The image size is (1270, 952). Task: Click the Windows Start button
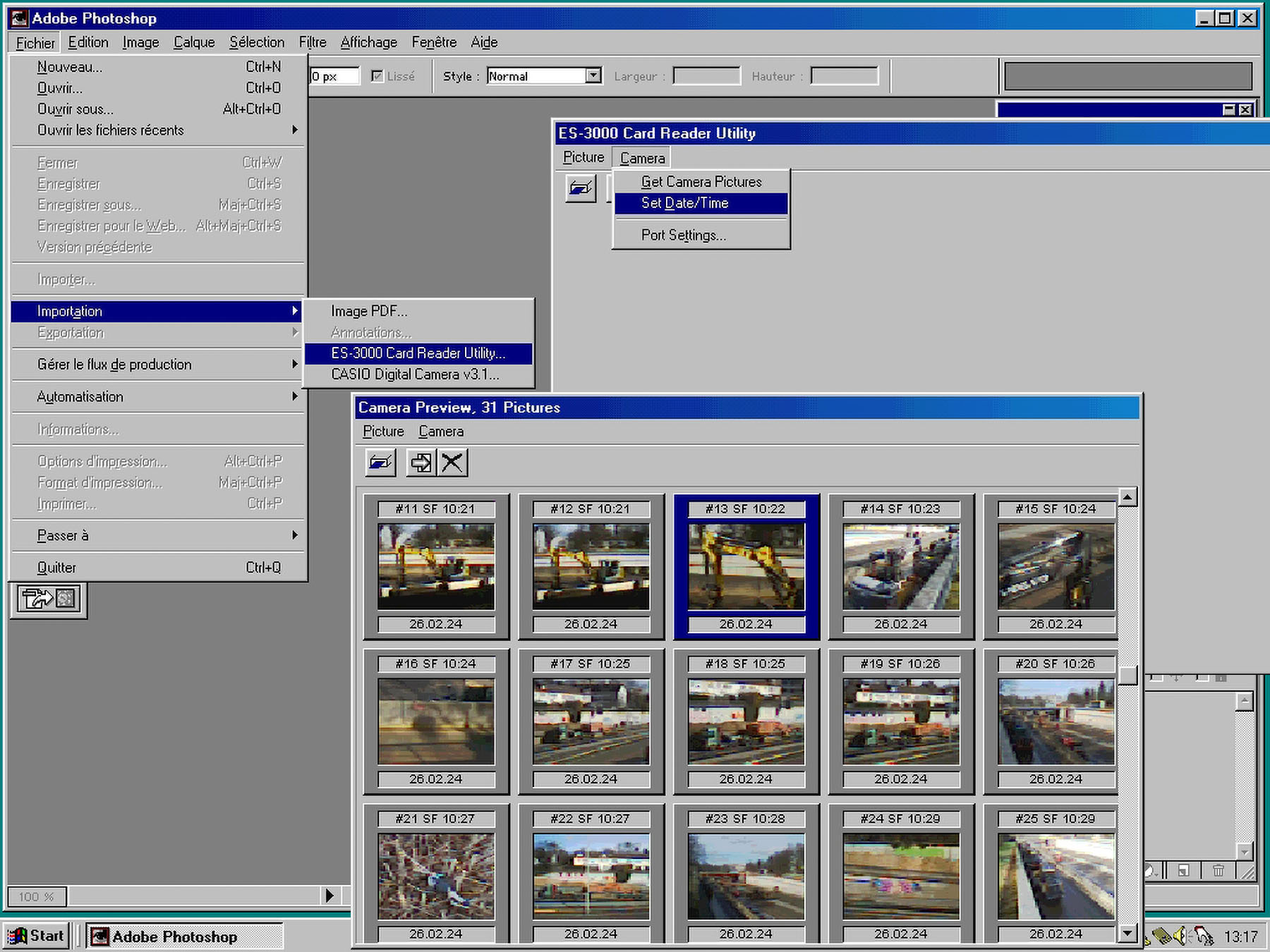point(37,936)
